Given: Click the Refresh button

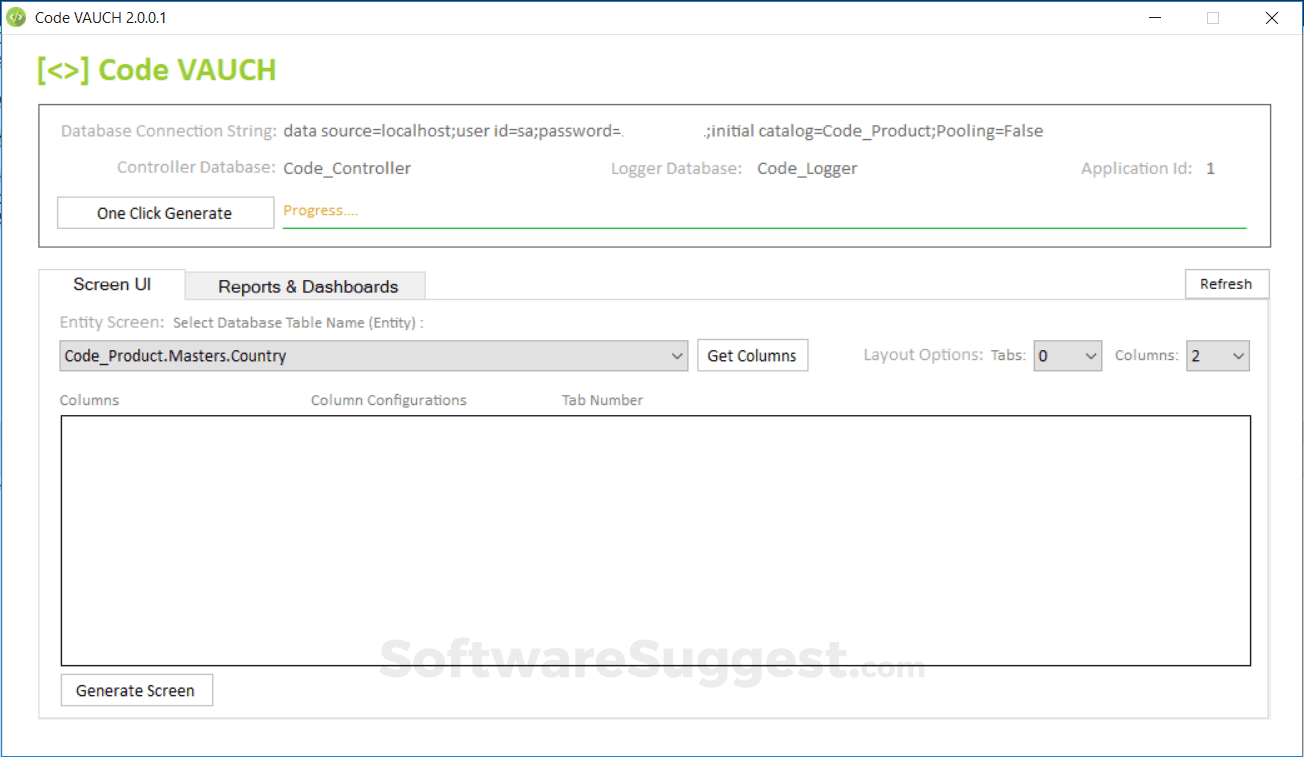Looking at the screenshot, I should point(1226,284).
